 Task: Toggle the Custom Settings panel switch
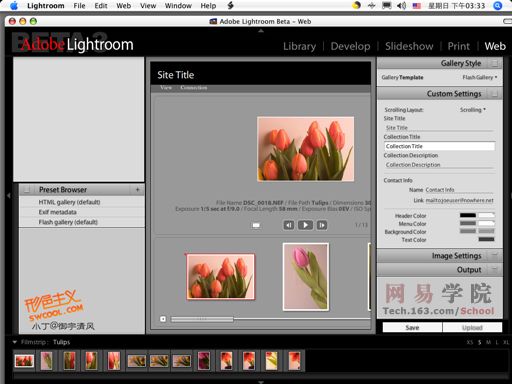click(495, 94)
